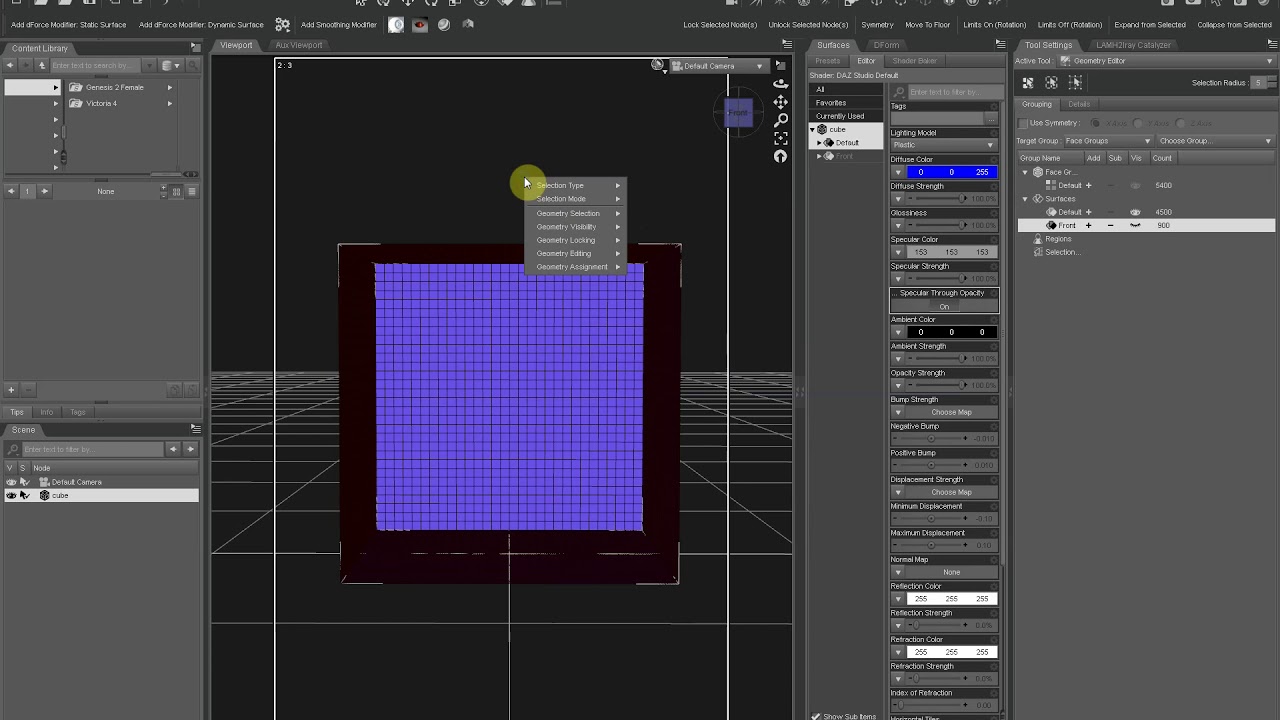Open the Geometry Visibility submenu

tap(576, 227)
